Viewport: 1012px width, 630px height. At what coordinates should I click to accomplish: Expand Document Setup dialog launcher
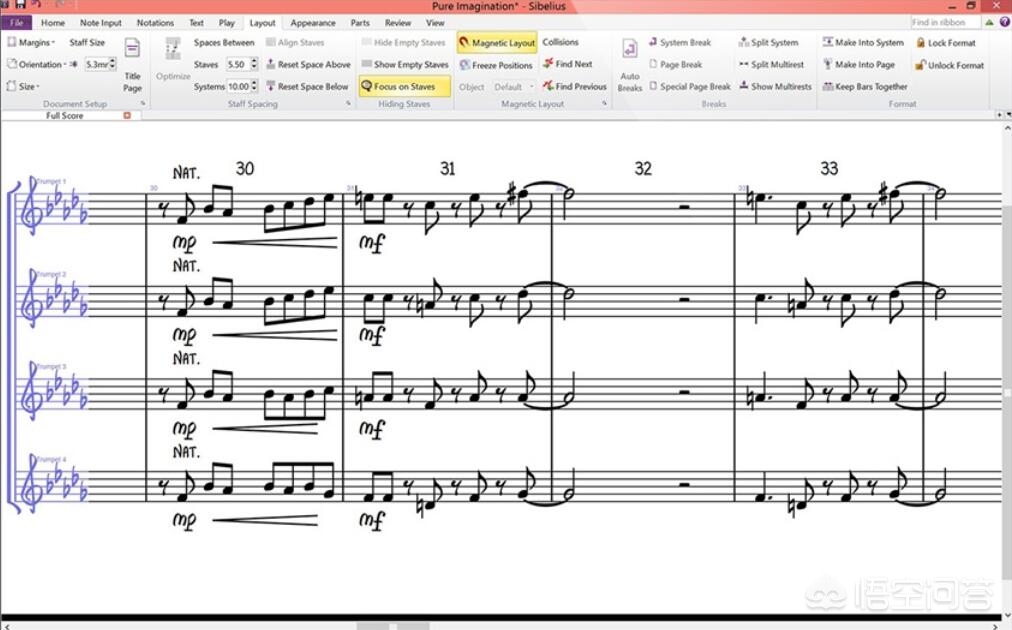143,103
